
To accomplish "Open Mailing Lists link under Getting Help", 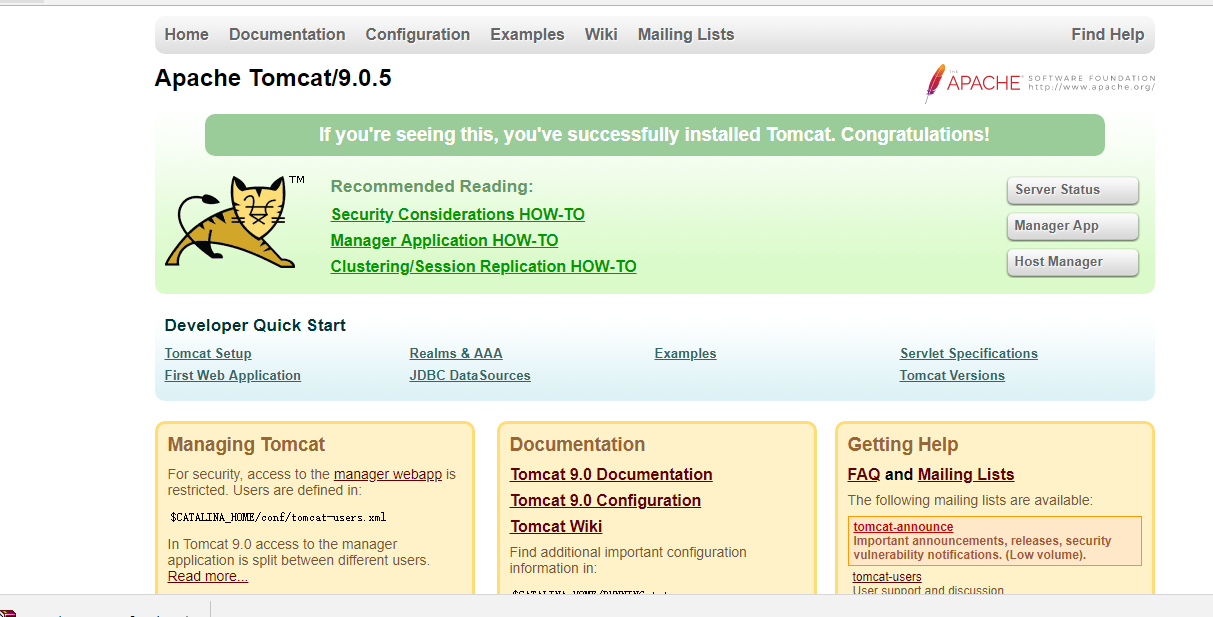I will pyautogui.click(x=966, y=474).
